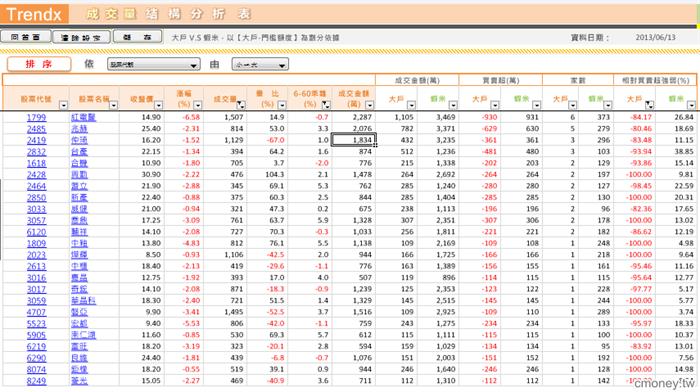Image resolution: width=700 pixels, height=392 pixels.
Task: Click the red 排序 sort button
Action: click(x=39, y=64)
